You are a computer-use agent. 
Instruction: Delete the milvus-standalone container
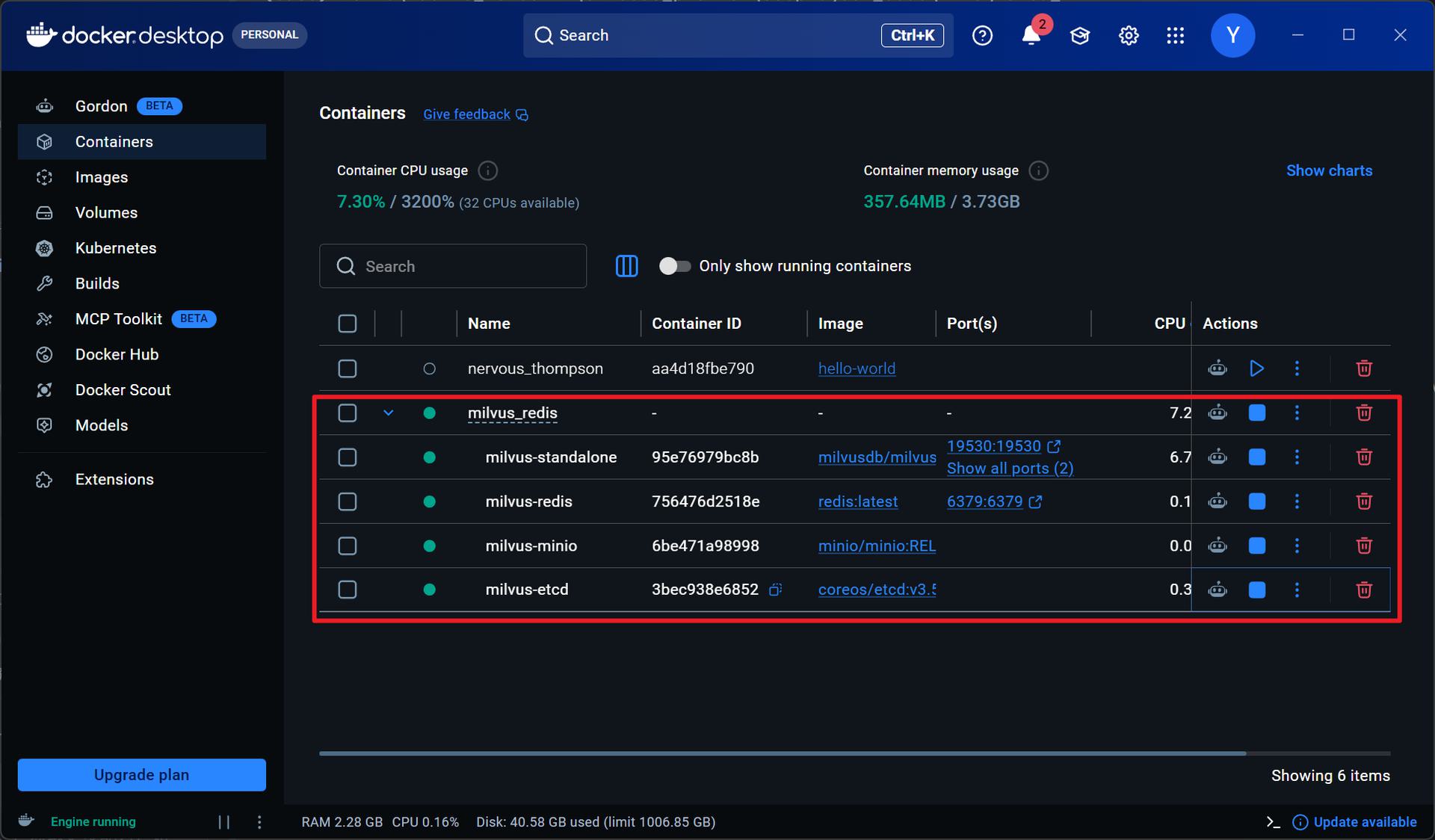[x=1364, y=457]
